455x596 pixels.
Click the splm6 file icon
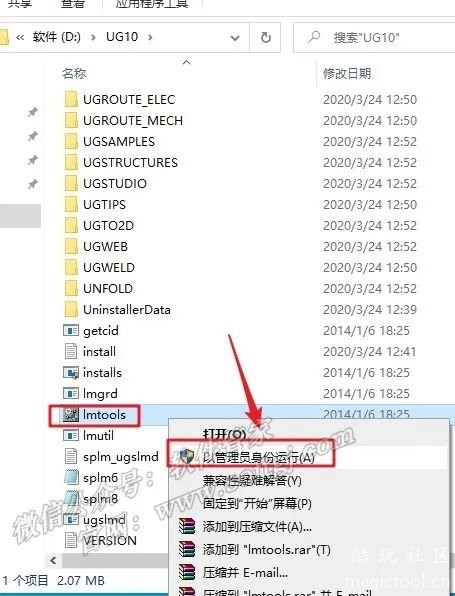[x=71, y=477]
